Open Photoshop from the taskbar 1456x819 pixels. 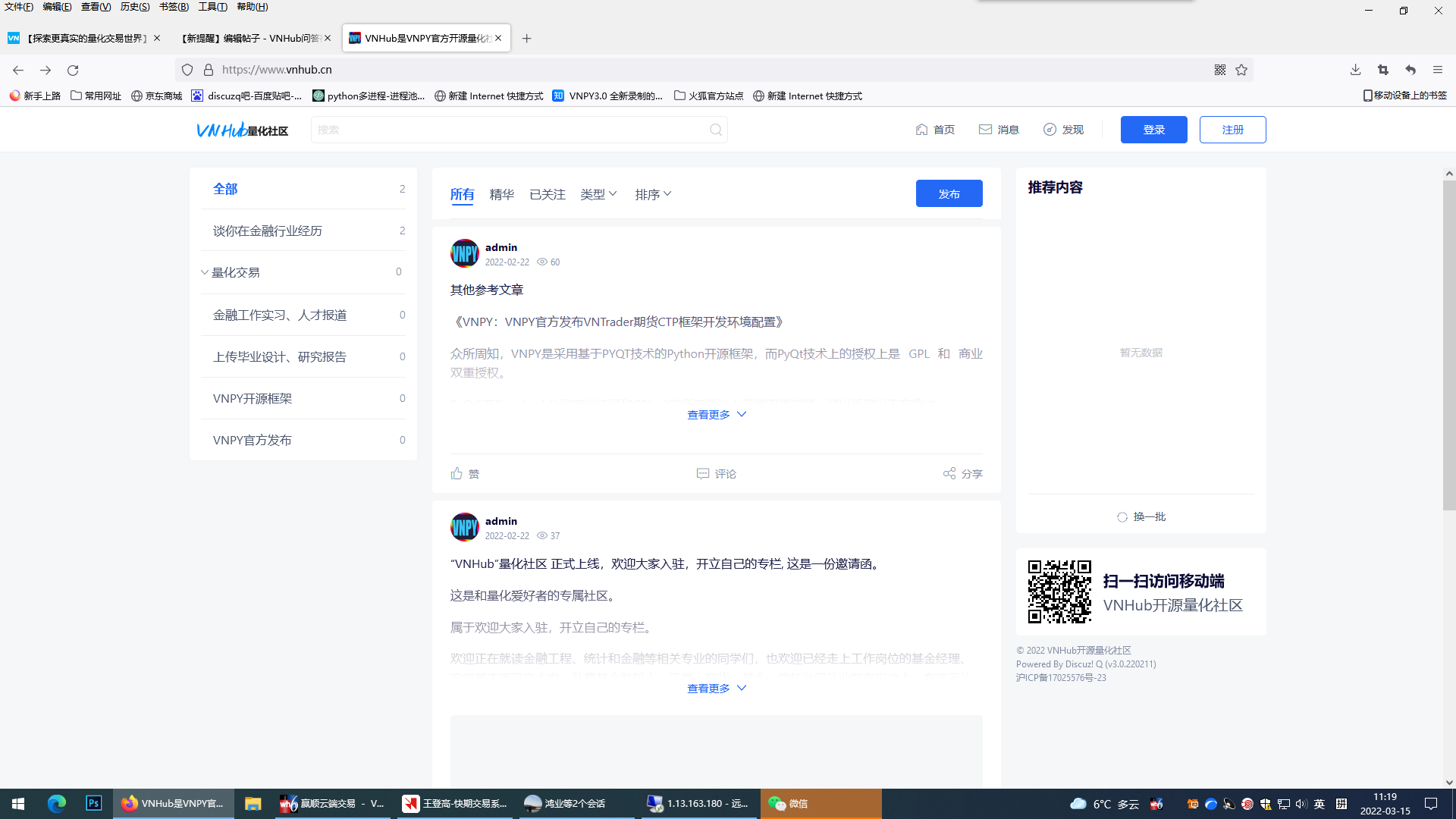pos(94,803)
